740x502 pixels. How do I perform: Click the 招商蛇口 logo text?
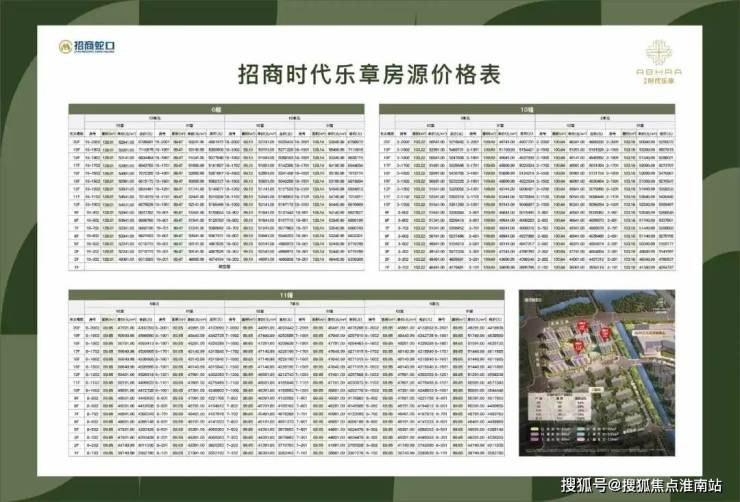(x=94, y=46)
